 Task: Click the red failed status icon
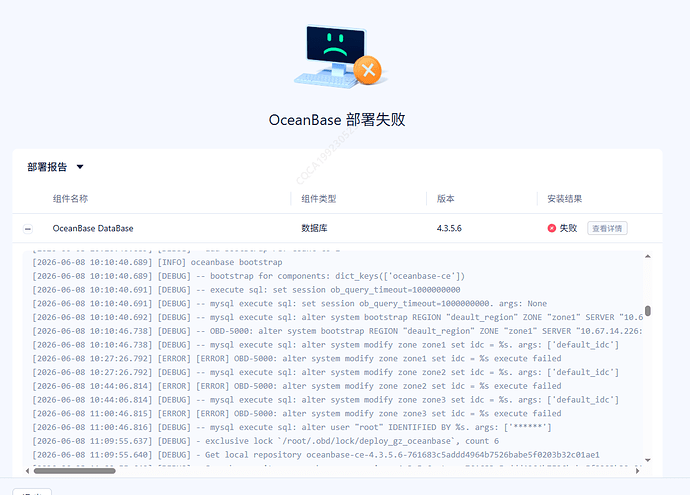551,228
